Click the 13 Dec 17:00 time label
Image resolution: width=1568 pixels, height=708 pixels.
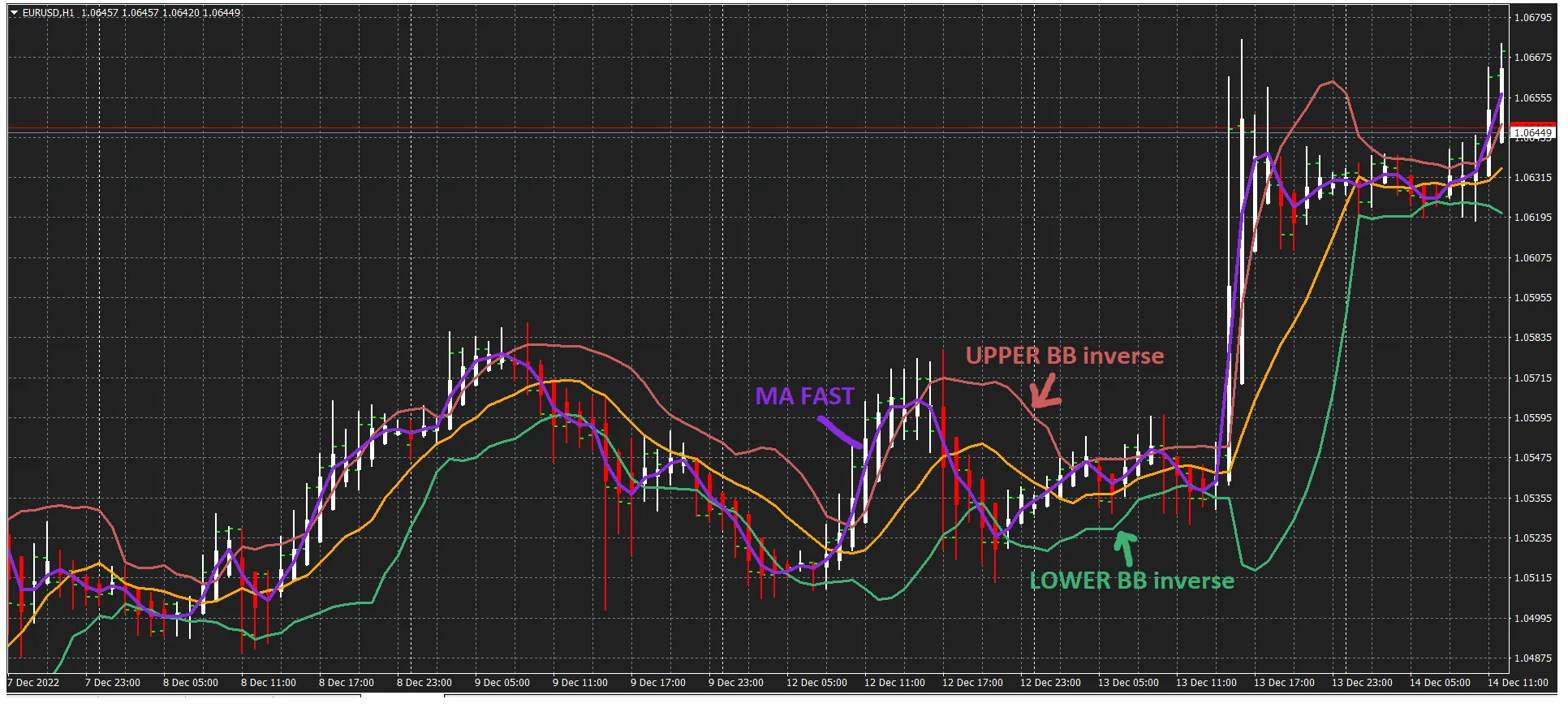(1283, 683)
